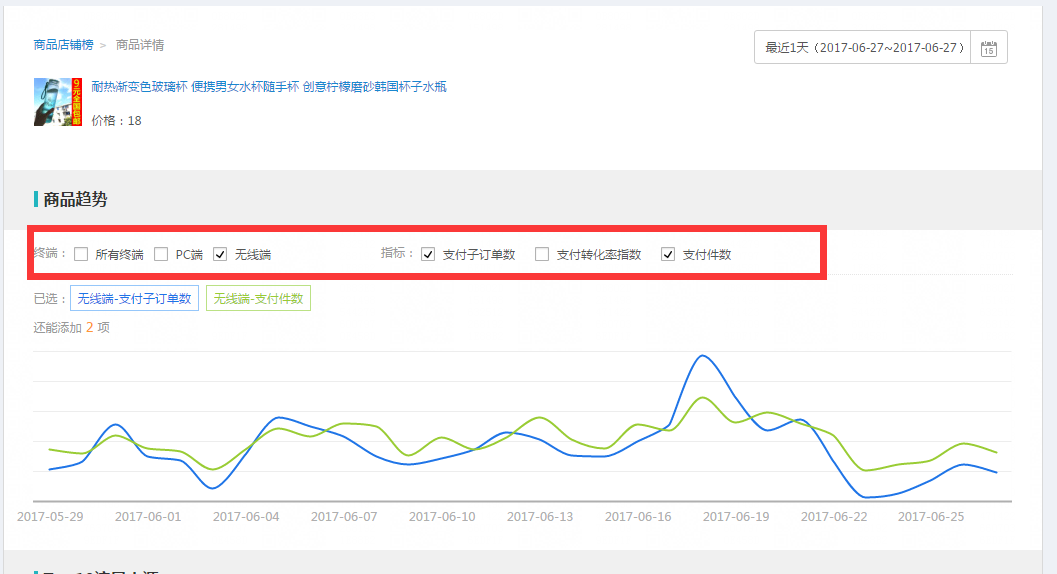Open the 最近1天 date range selector
This screenshot has width=1057, height=574.
point(864,48)
